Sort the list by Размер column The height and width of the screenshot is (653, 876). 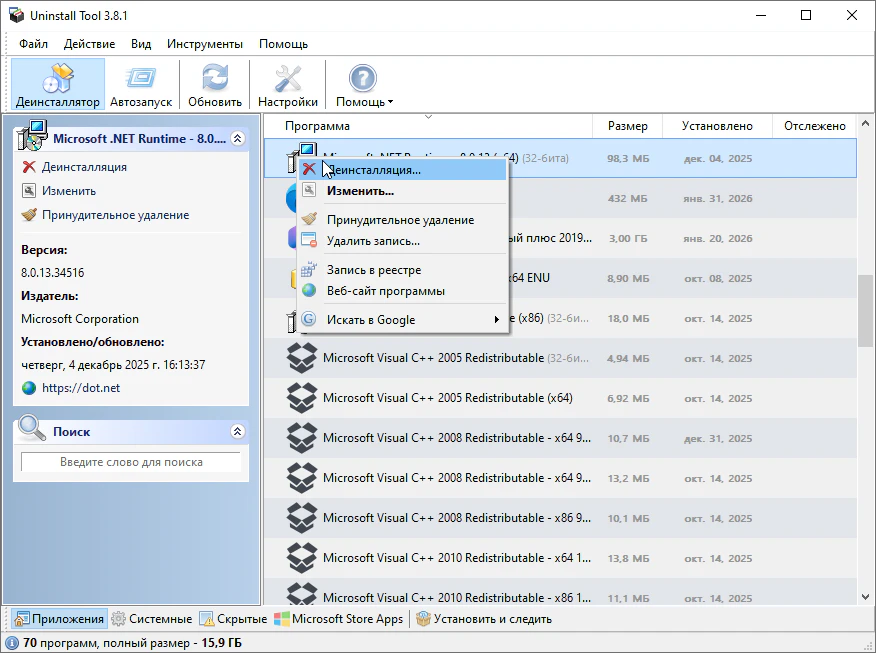tap(627, 126)
